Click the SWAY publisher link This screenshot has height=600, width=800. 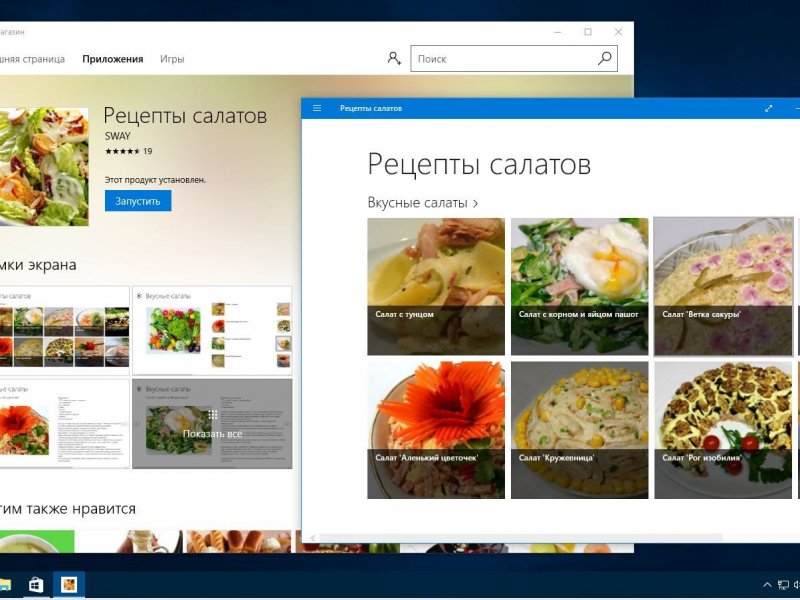117,136
